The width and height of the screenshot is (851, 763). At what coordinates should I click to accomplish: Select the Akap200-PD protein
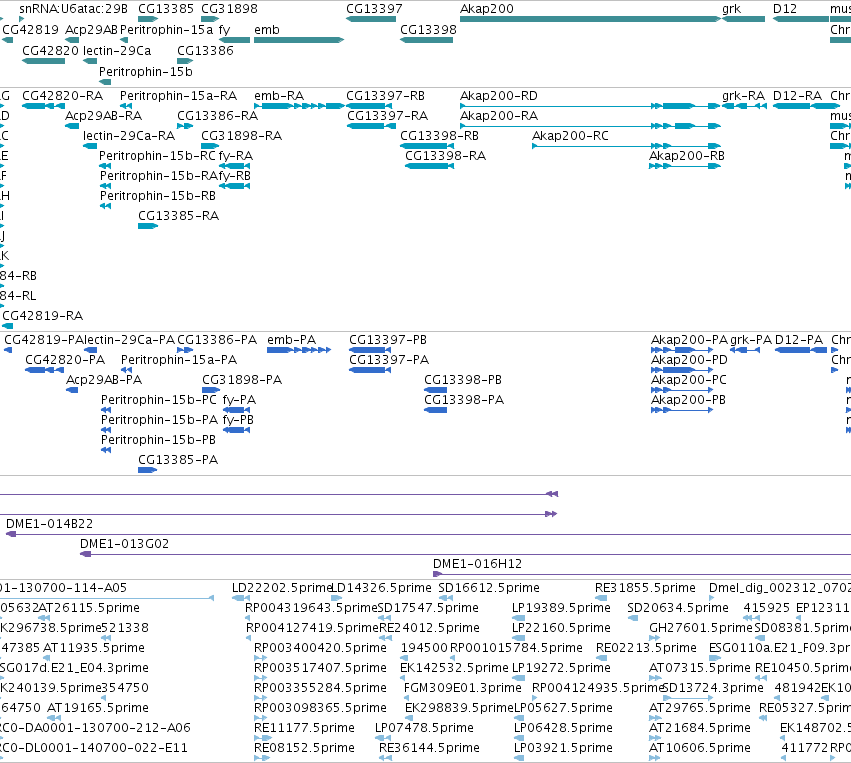pos(682,370)
